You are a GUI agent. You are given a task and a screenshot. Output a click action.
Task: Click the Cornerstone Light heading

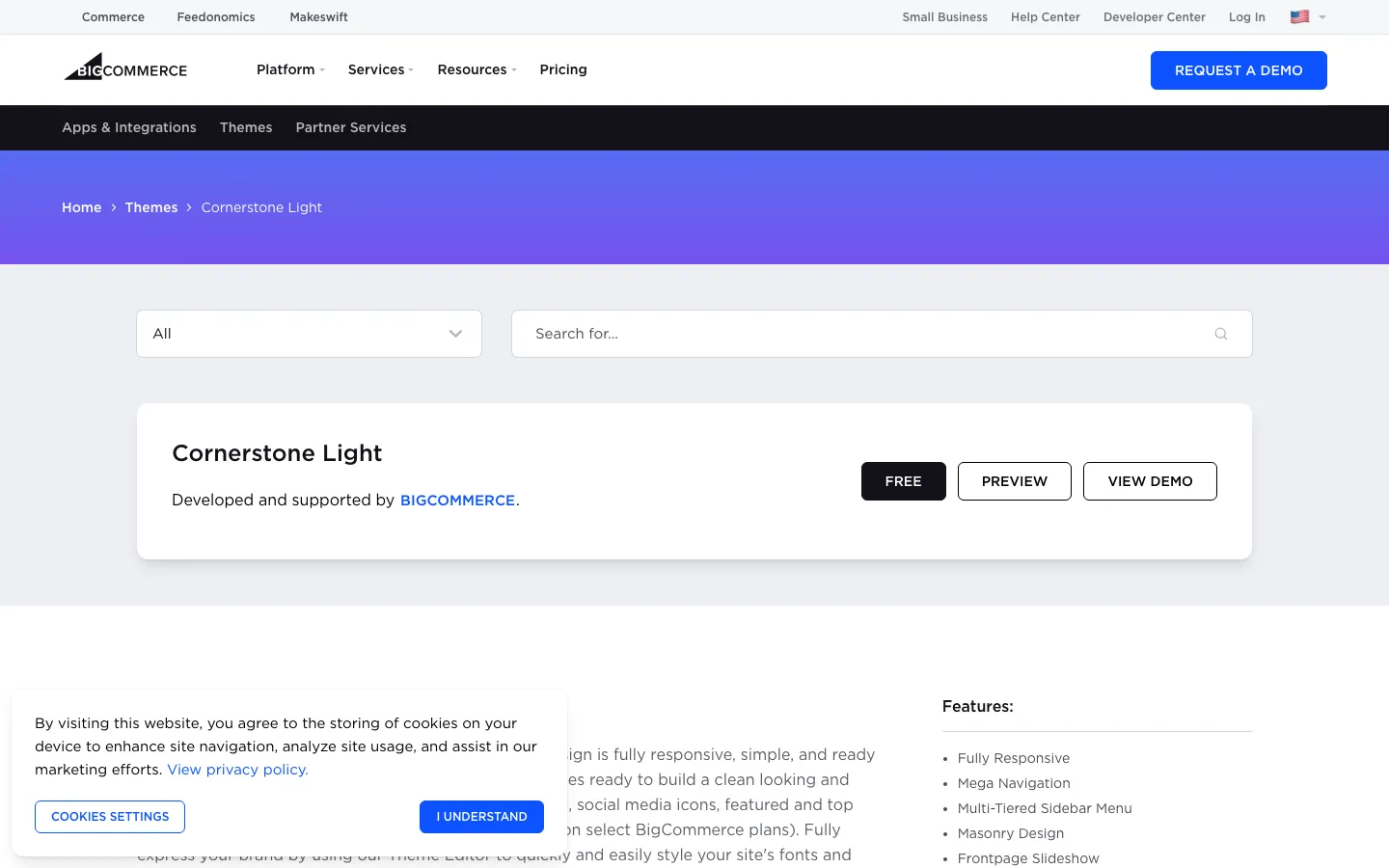tap(277, 453)
